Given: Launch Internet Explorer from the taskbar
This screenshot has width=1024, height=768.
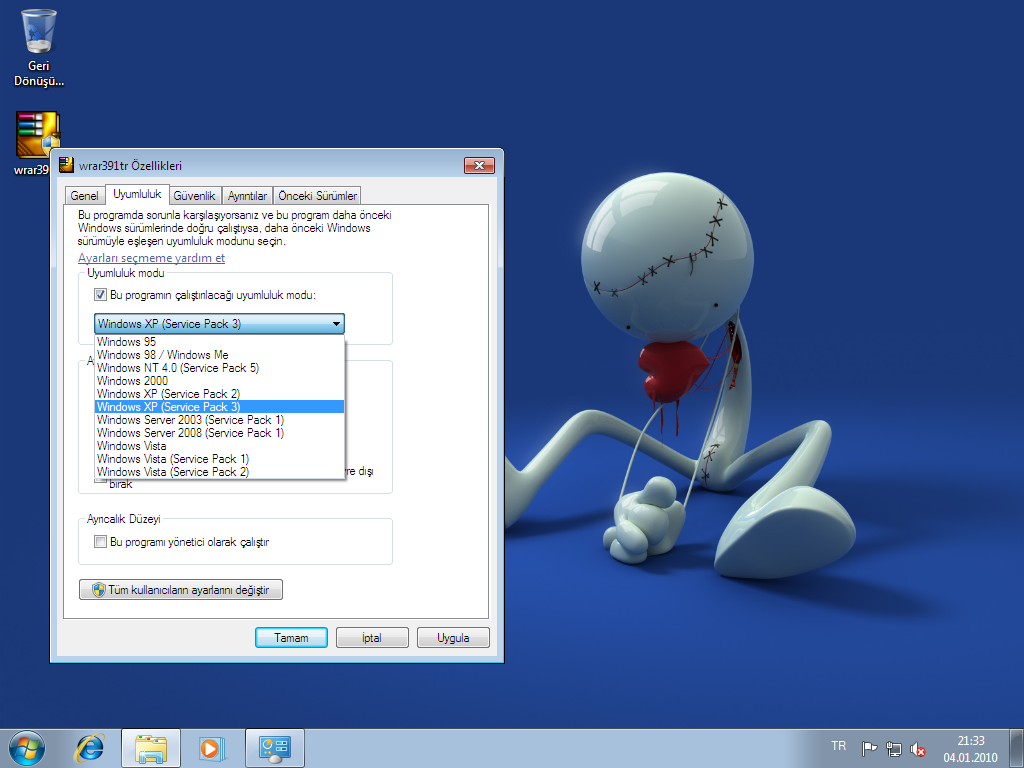Looking at the screenshot, I should pos(89,748).
